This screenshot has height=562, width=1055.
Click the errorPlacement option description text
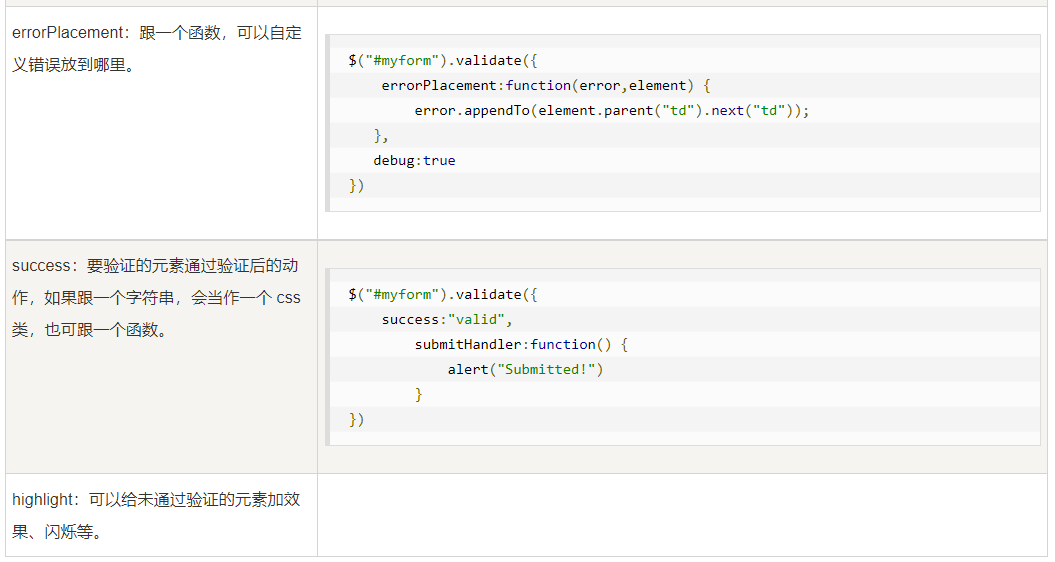pyautogui.click(x=157, y=48)
